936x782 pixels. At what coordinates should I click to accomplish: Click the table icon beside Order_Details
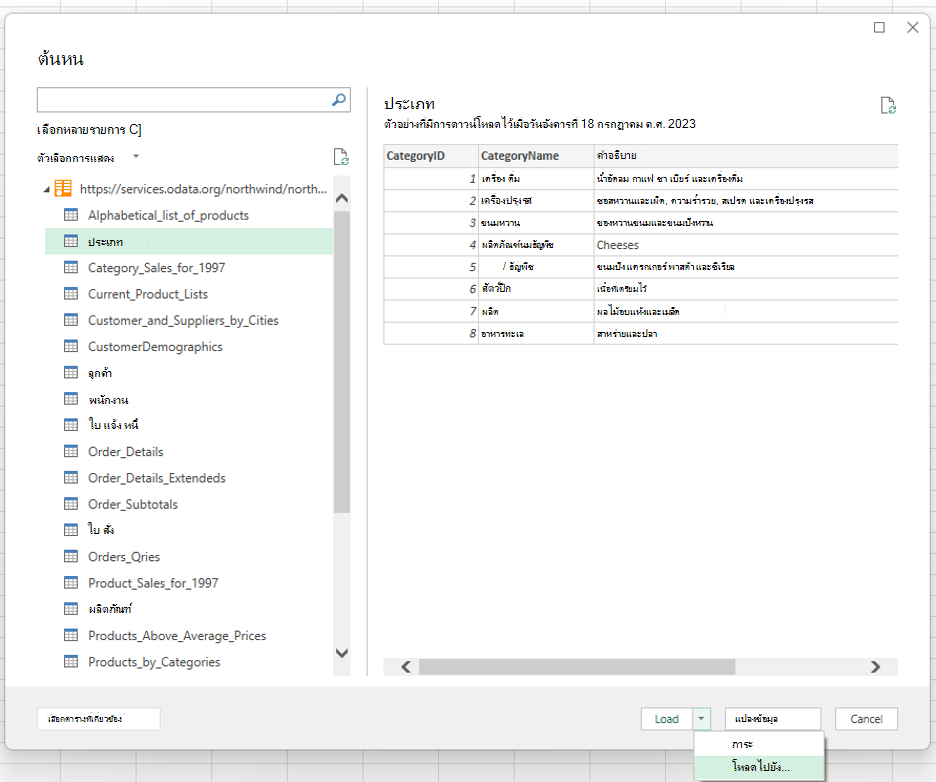(71, 451)
